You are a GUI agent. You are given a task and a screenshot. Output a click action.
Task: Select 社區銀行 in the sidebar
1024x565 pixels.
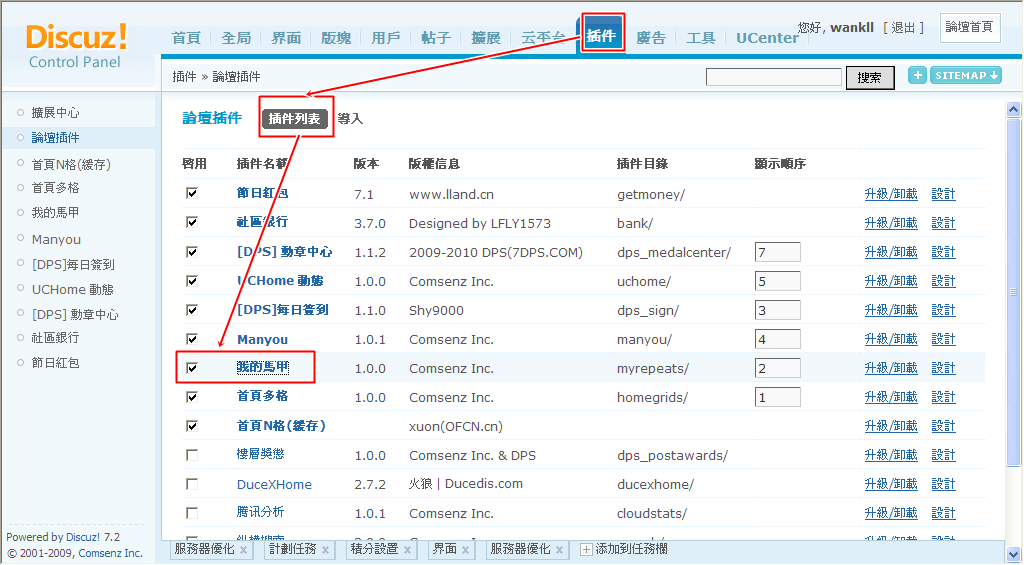point(56,338)
